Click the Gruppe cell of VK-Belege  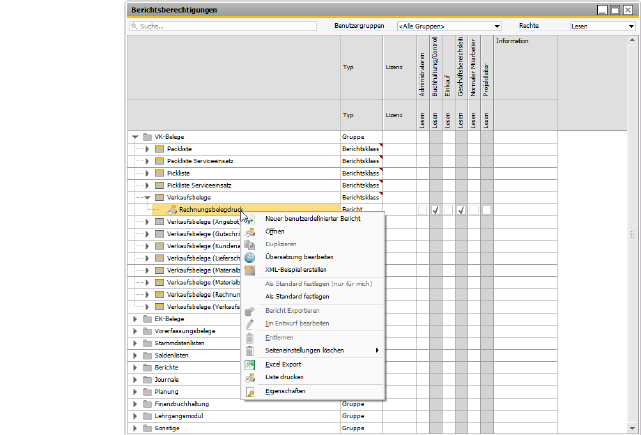point(361,137)
